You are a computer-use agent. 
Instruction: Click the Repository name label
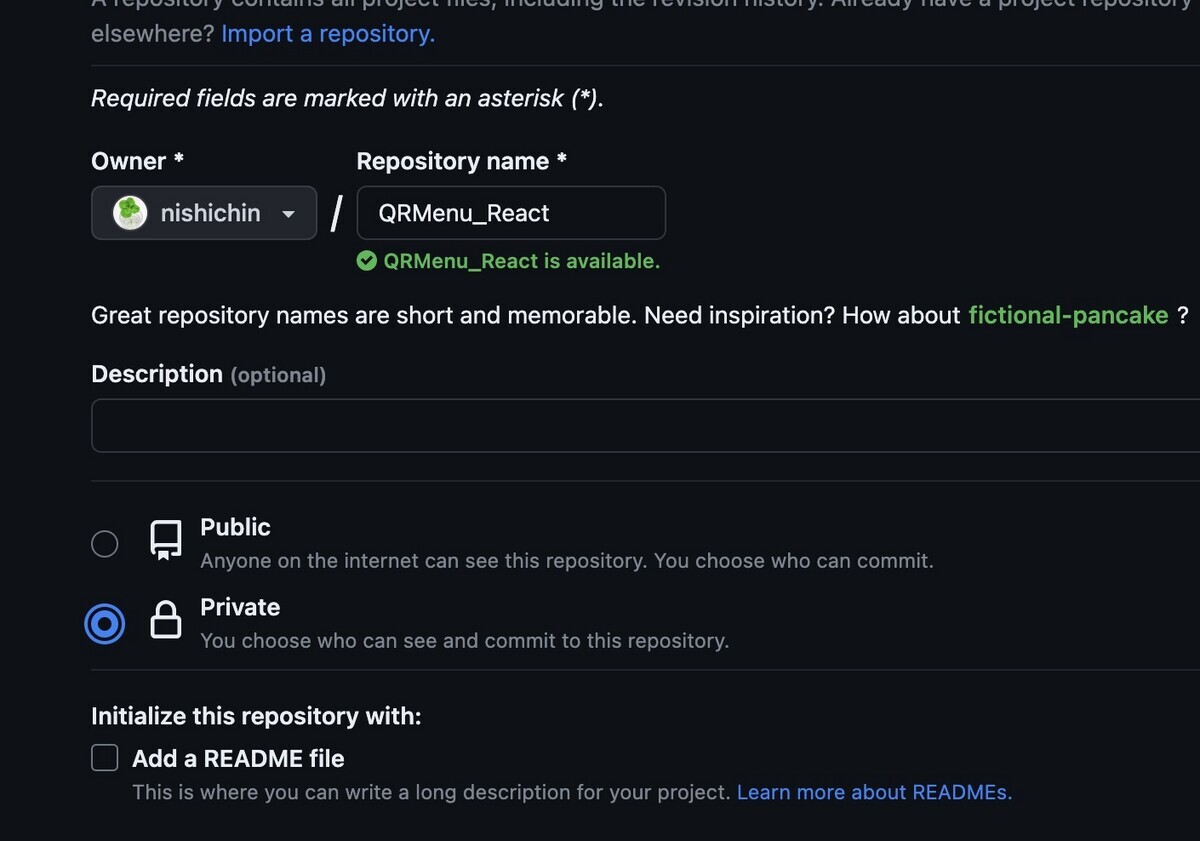453,162
